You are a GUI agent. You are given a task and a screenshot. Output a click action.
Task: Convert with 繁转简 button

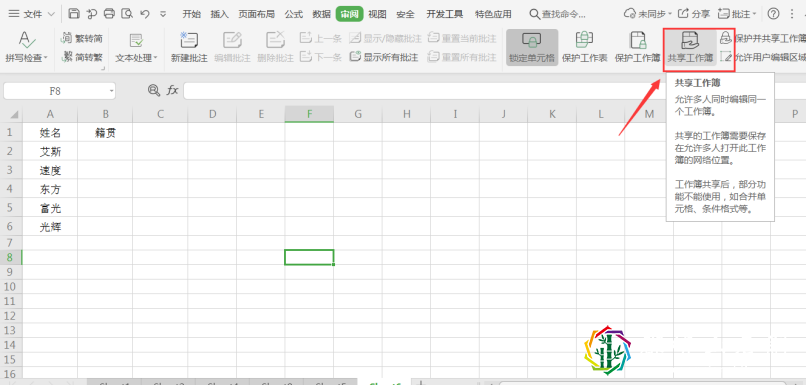[82, 38]
